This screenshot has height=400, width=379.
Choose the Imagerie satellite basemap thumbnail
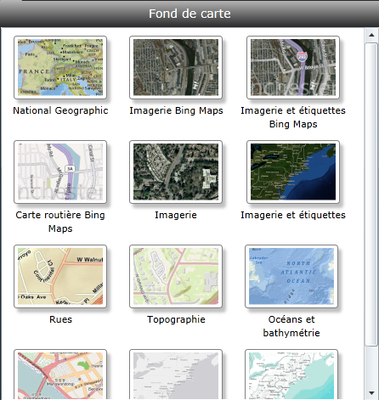click(x=176, y=172)
